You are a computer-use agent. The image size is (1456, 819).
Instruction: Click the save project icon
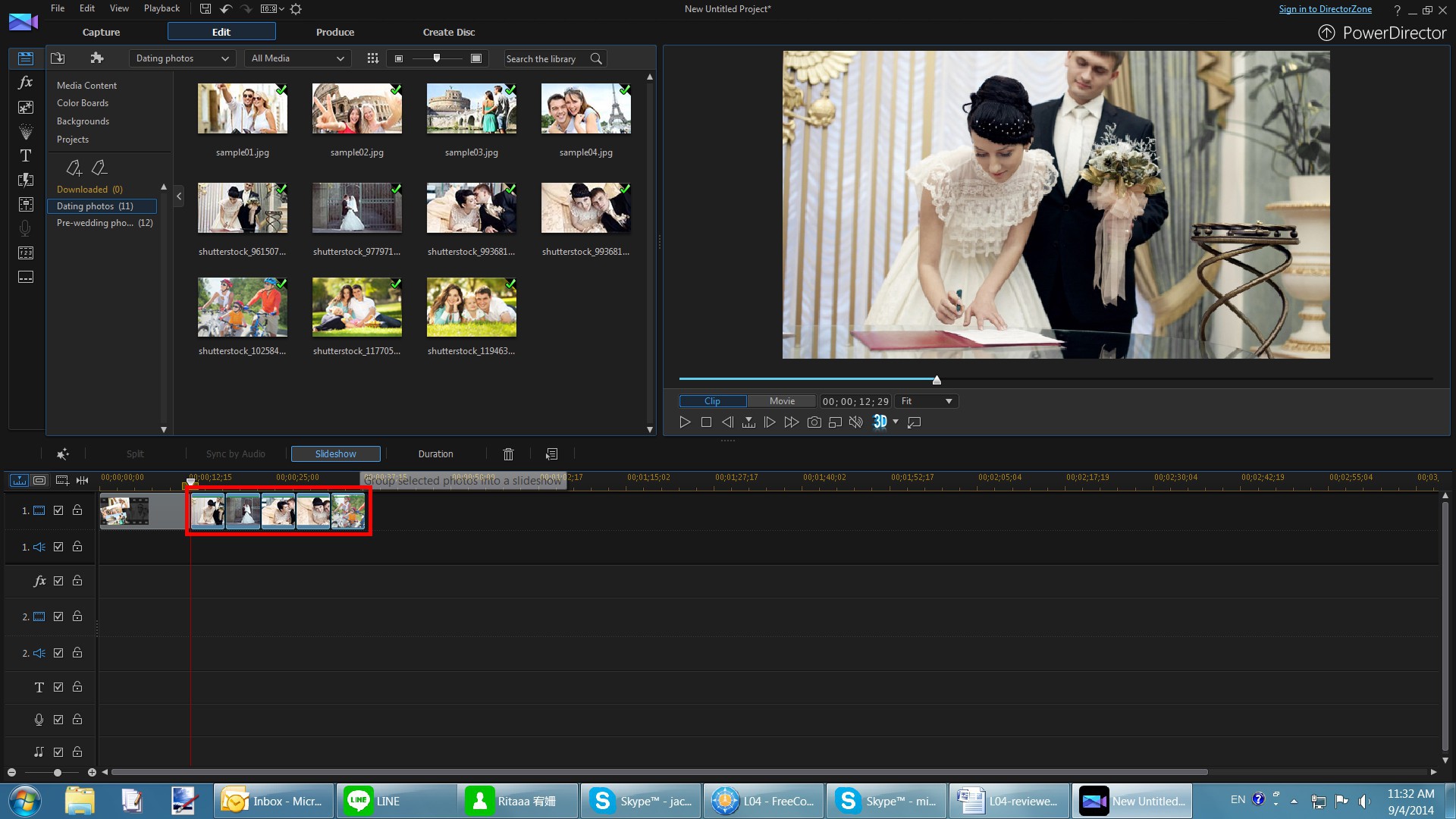[x=205, y=9]
